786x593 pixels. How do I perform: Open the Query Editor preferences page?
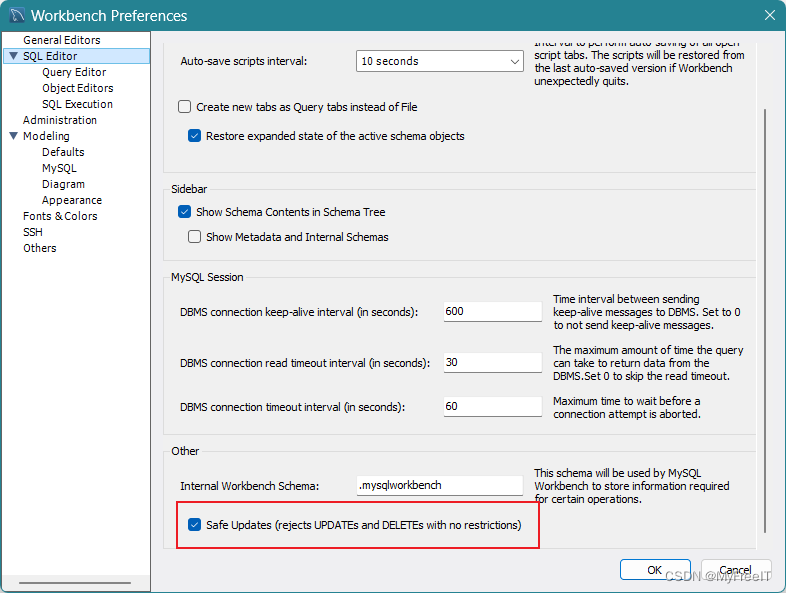74,72
